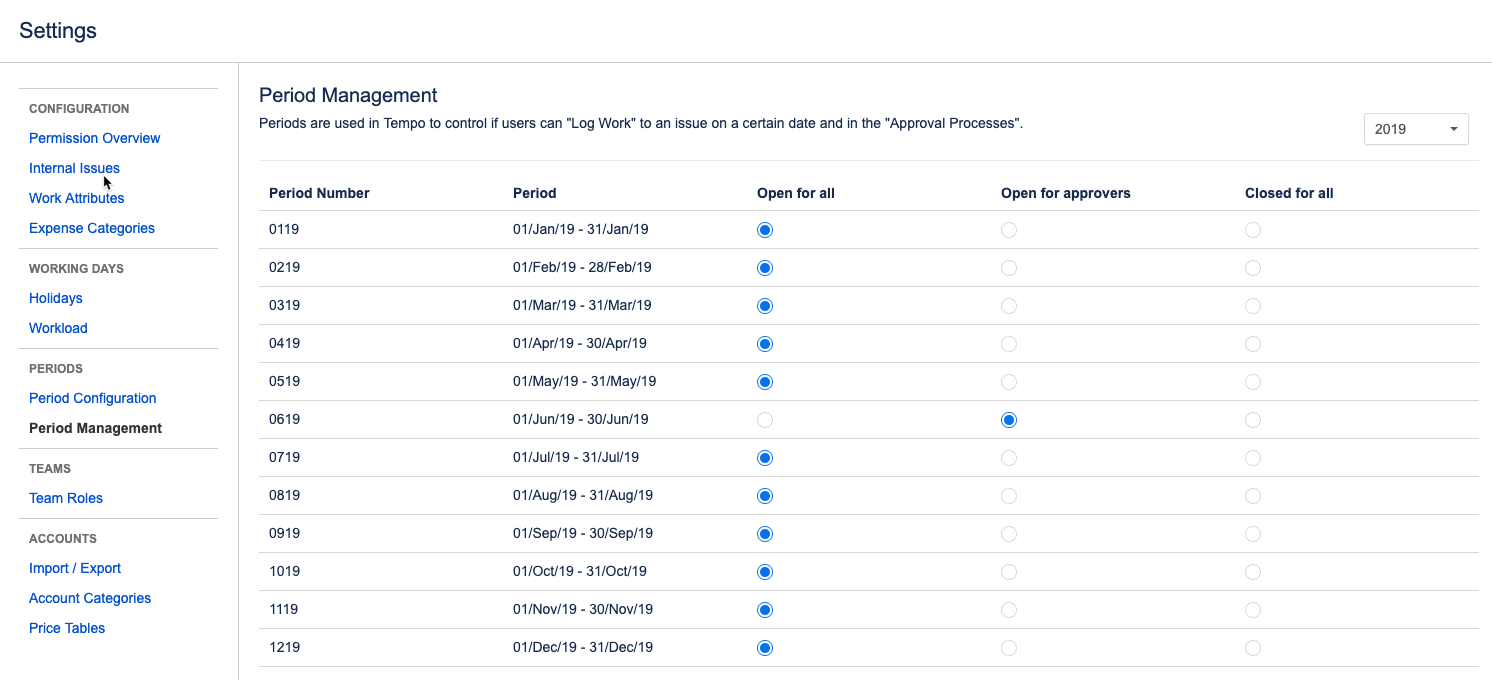Open the Internal Issues page
The image size is (1492, 680).
(x=74, y=168)
